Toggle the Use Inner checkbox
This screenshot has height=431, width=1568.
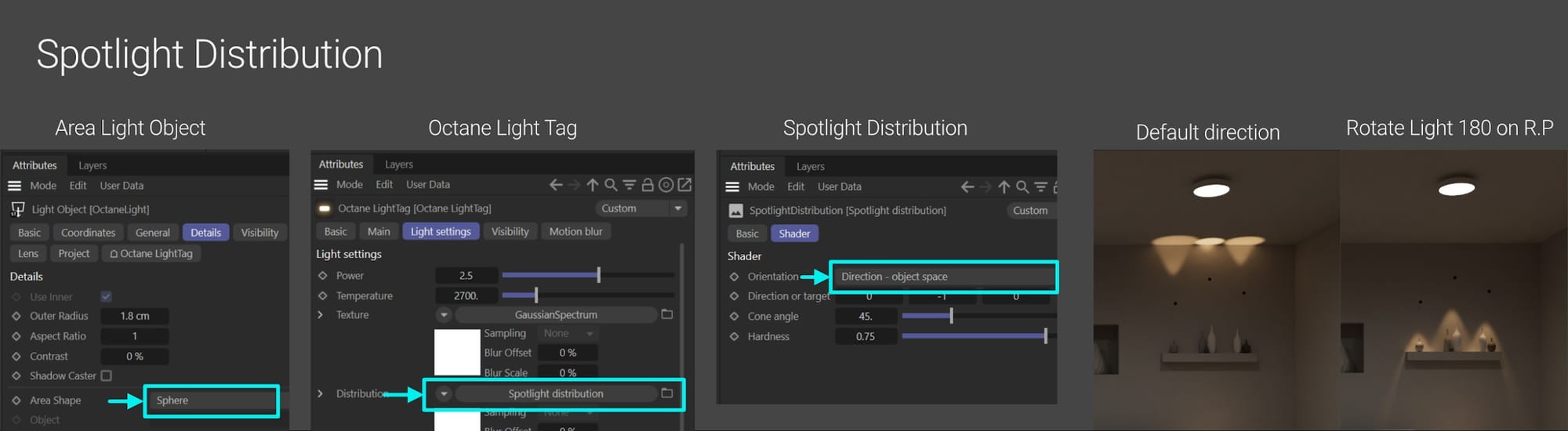[106, 296]
